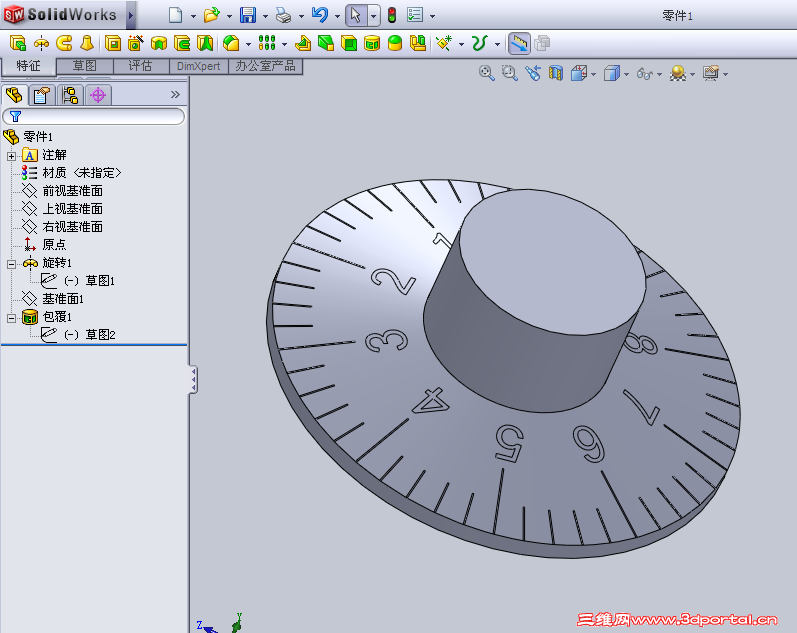Open the New document dropdown arrow
The width and height of the screenshot is (797, 633).
click(x=193, y=16)
